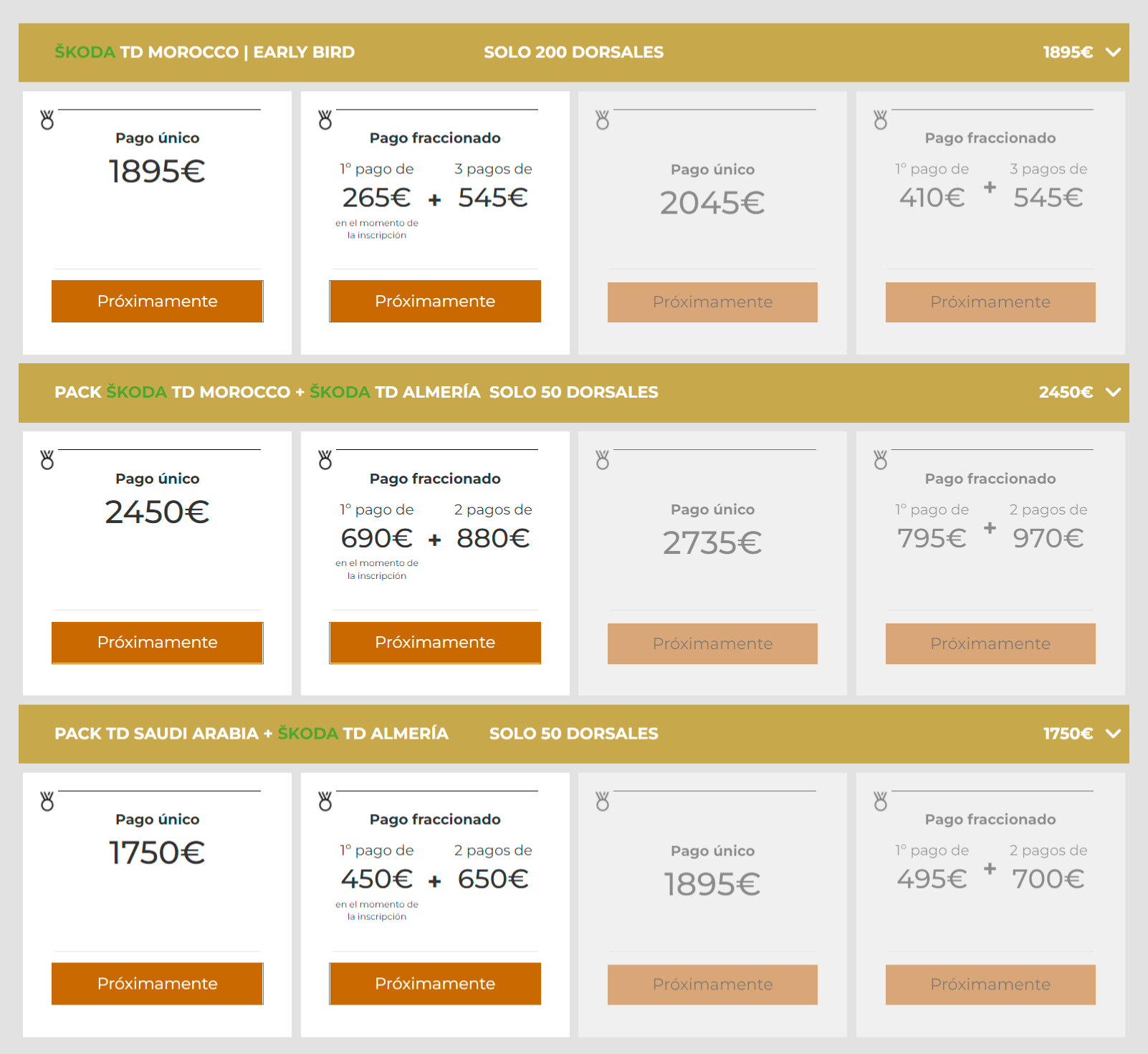Click the 880€ installment amount

[493, 538]
